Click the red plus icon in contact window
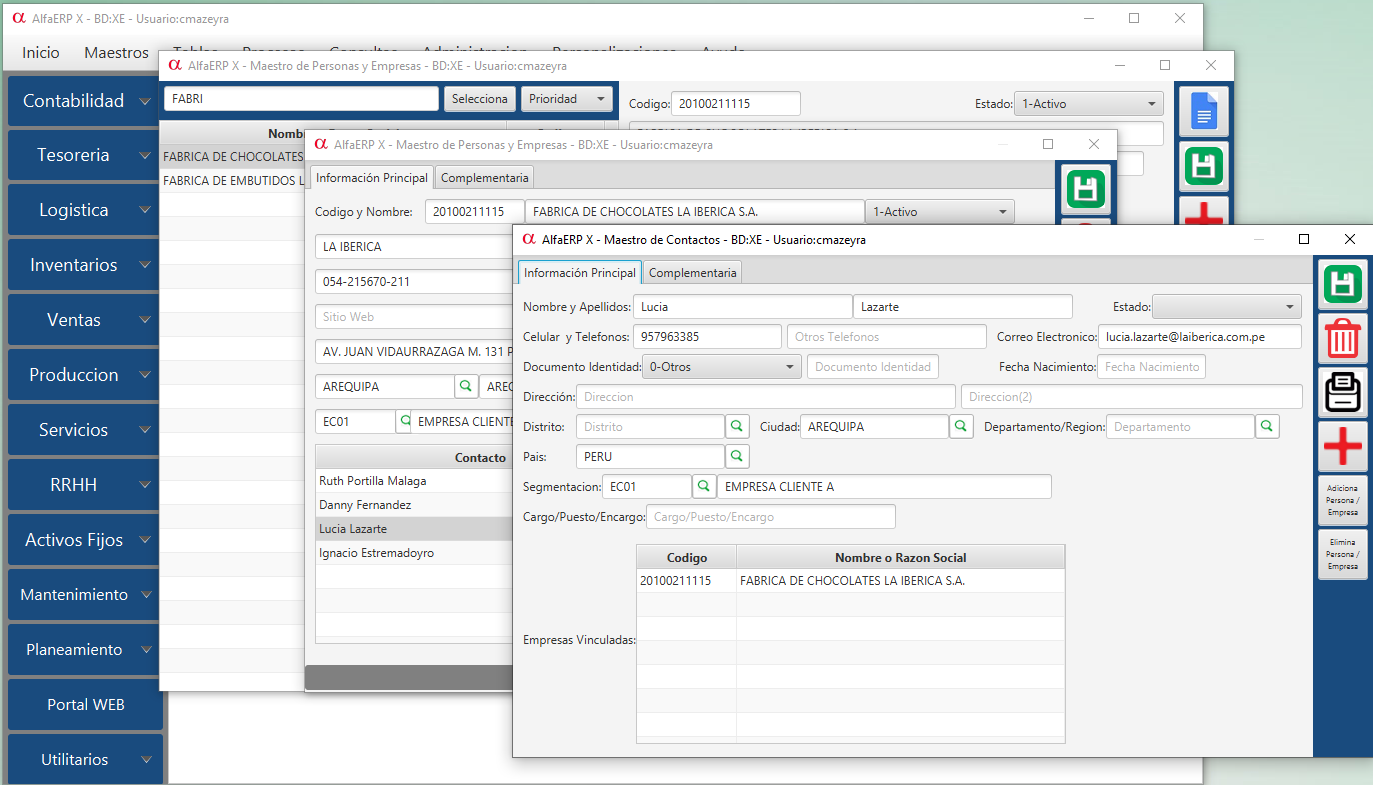This screenshot has height=785, width=1373. pyautogui.click(x=1342, y=446)
